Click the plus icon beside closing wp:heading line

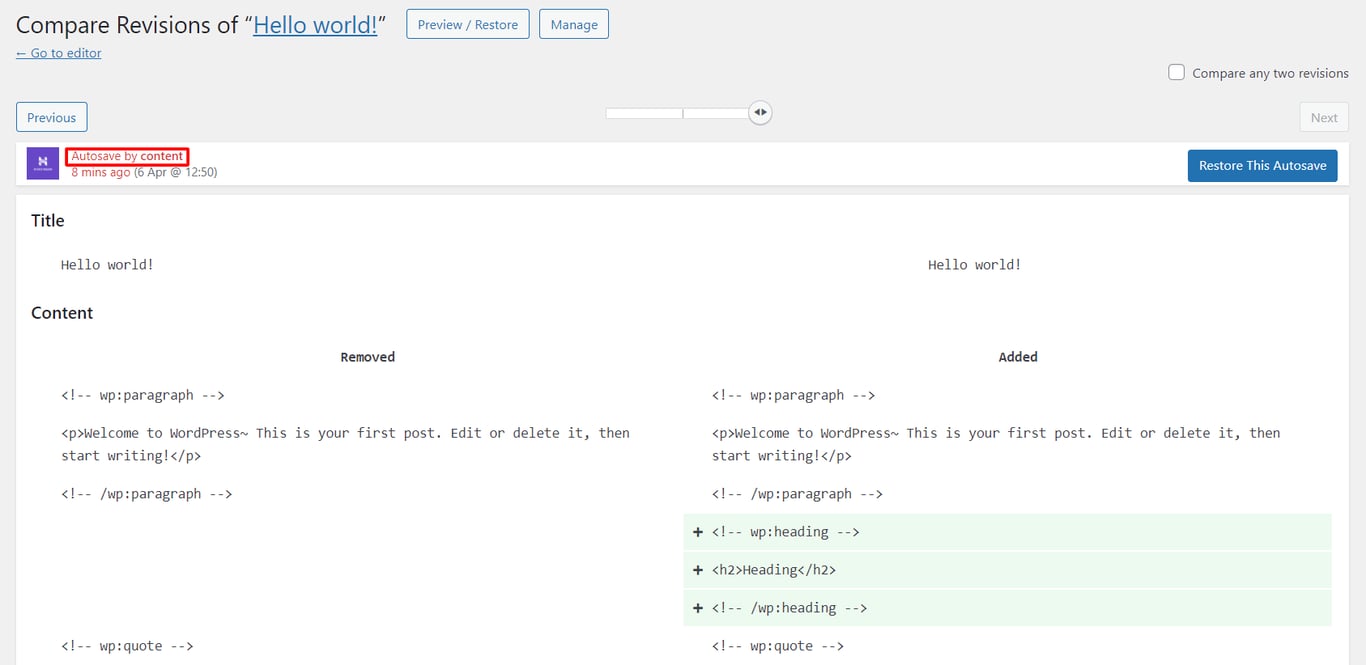click(697, 607)
